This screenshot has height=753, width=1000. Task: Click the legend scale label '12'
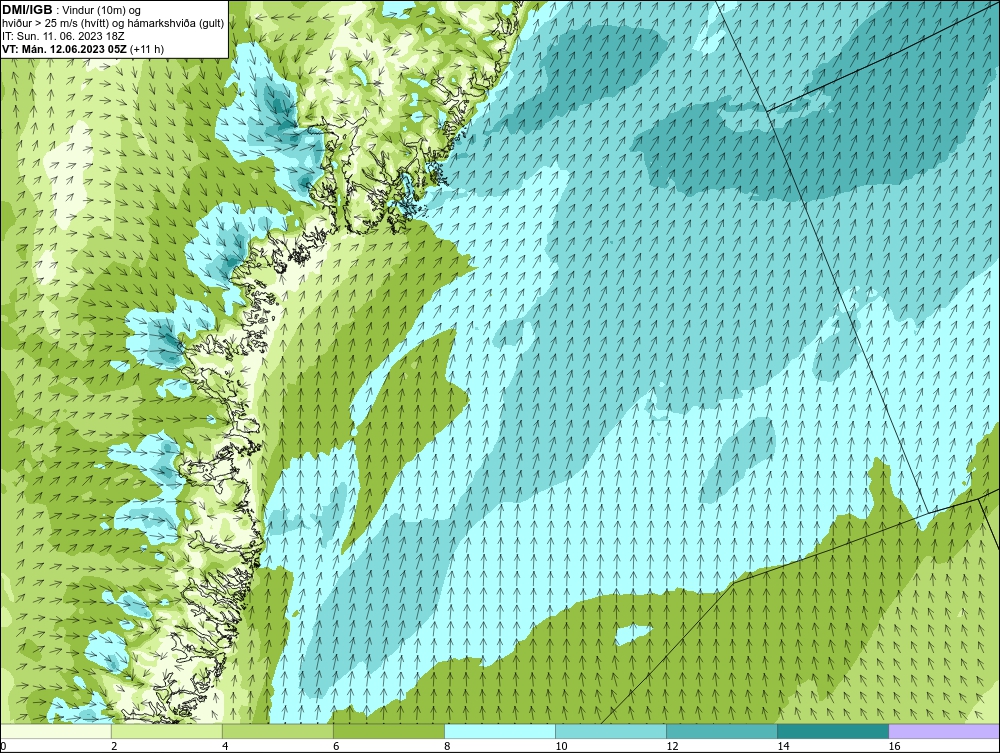click(672, 746)
